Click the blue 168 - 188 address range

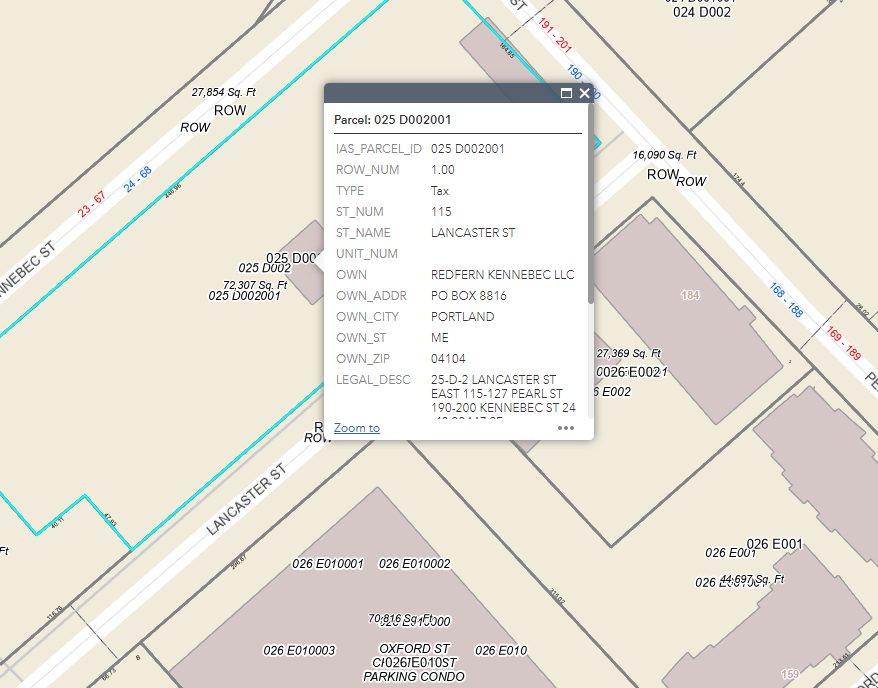click(786, 300)
